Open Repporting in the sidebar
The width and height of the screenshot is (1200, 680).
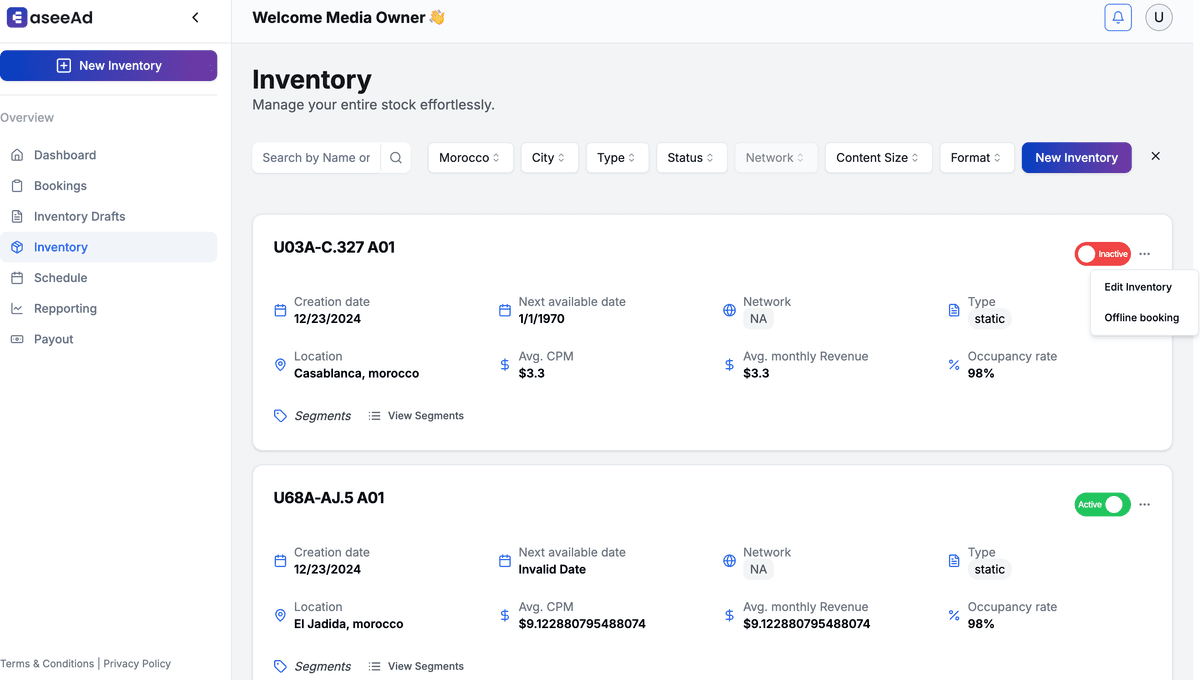[108, 309]
